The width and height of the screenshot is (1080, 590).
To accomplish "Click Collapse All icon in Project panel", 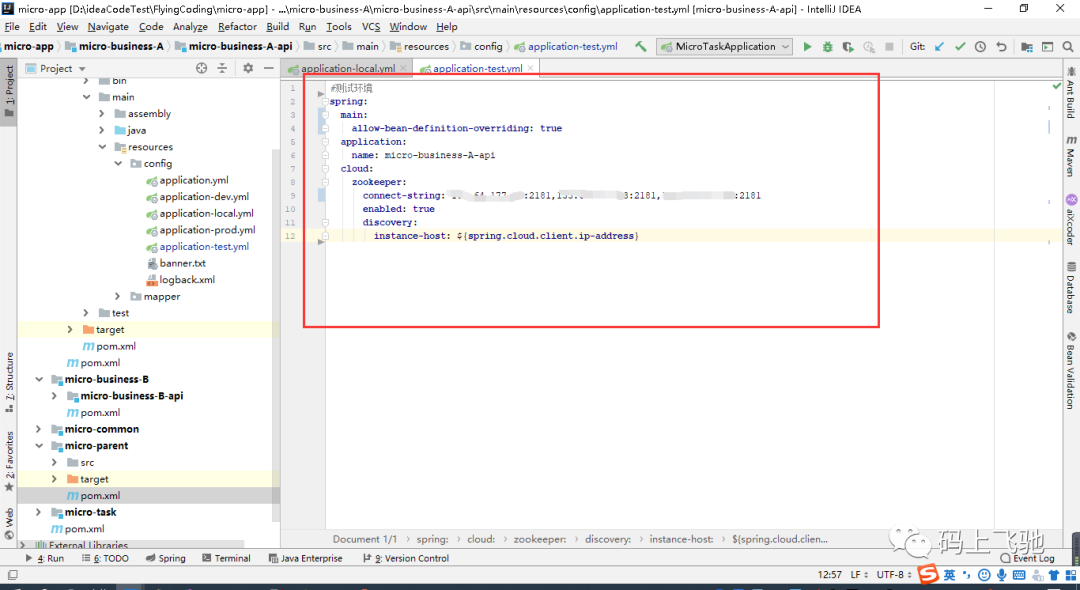I will 222,68.
